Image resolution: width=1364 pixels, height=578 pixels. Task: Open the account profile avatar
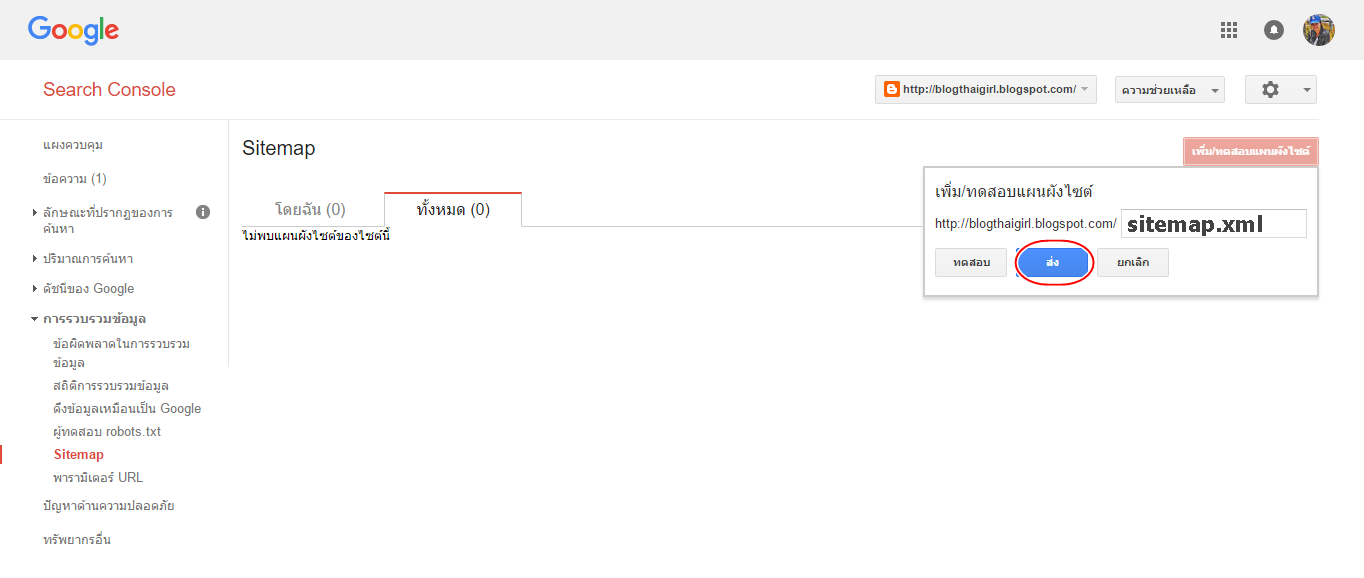[x=1319, y=30]
